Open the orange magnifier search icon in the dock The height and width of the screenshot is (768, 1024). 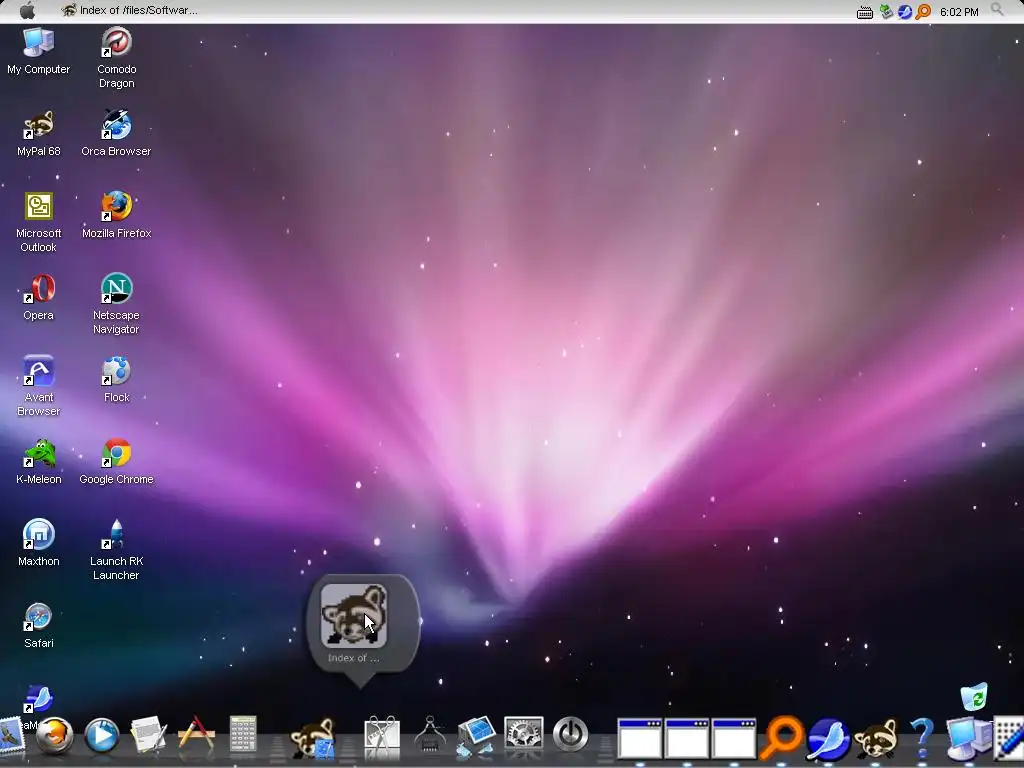781,737
